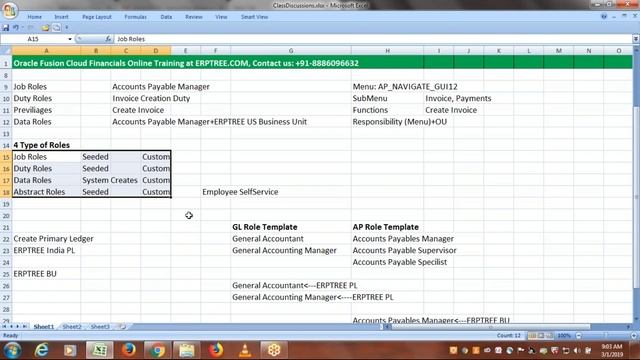Go to first sheet tab navigation arrow
640x360 pixels.
(x=4, y=327)
